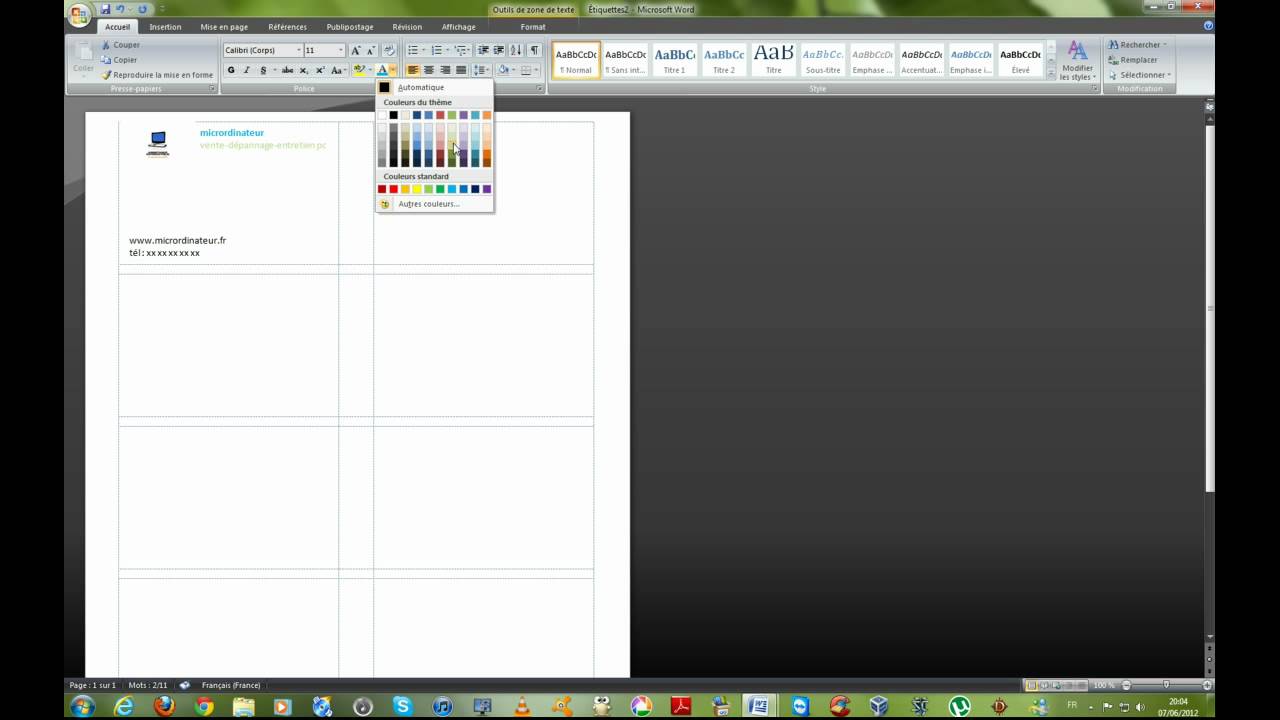Apply superscript formatting
The height and width of the screenshot is (720, 1280).
click(320, 70)
